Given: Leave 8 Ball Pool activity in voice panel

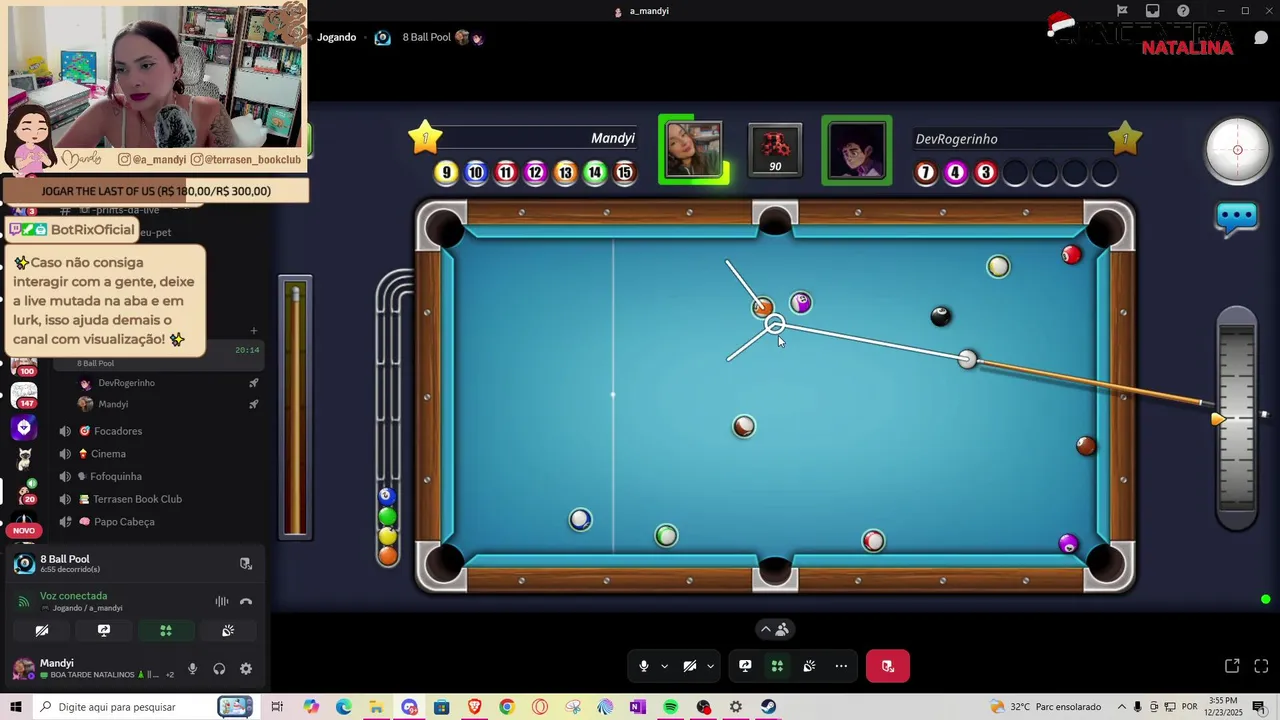Looking at the screenshot, I should tap(246, 564).
